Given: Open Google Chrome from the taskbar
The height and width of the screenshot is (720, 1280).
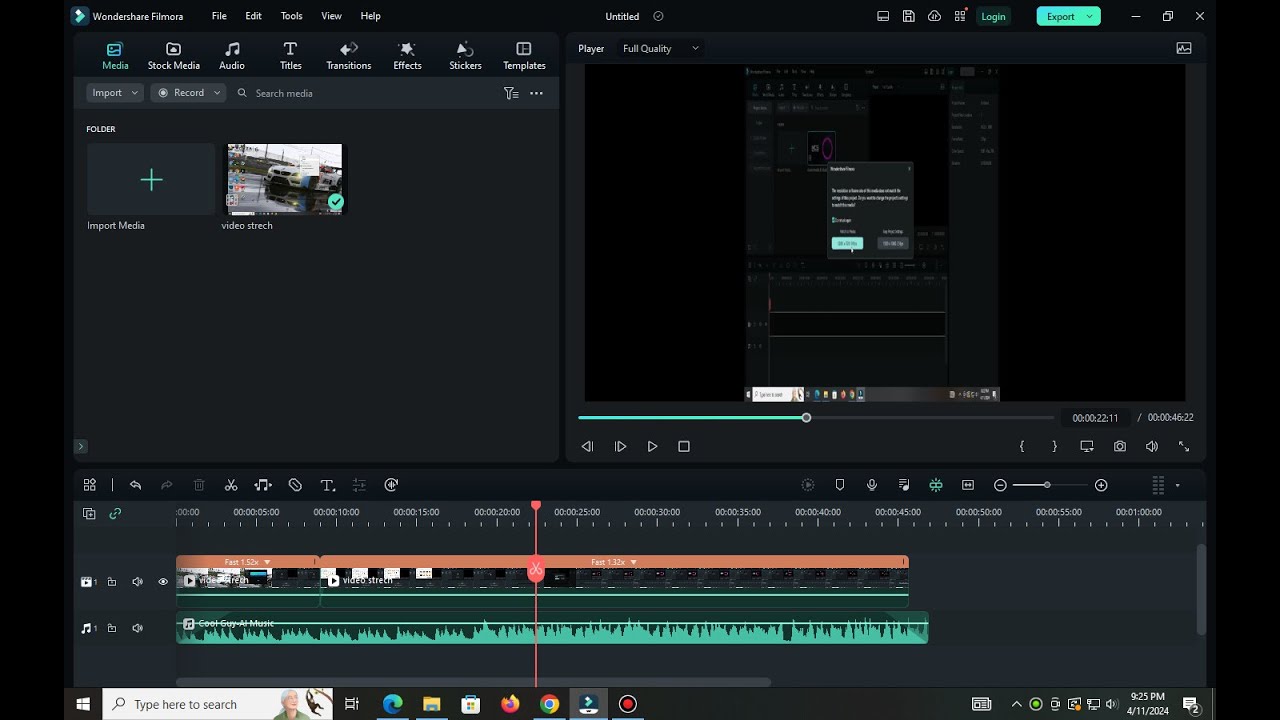Looking at the screenshot, I should coord(549,704).
